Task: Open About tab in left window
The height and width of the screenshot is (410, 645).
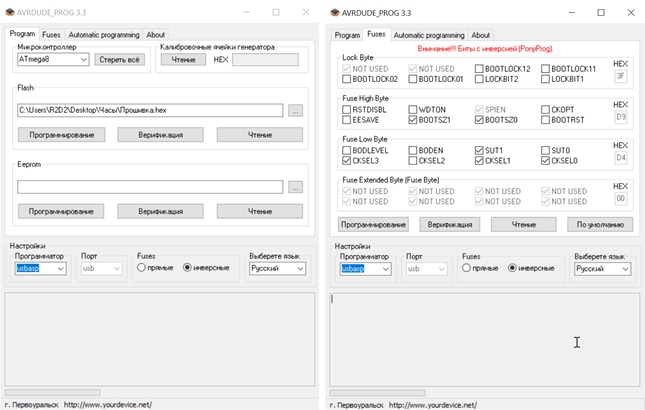Action: (x=155, y=35)
